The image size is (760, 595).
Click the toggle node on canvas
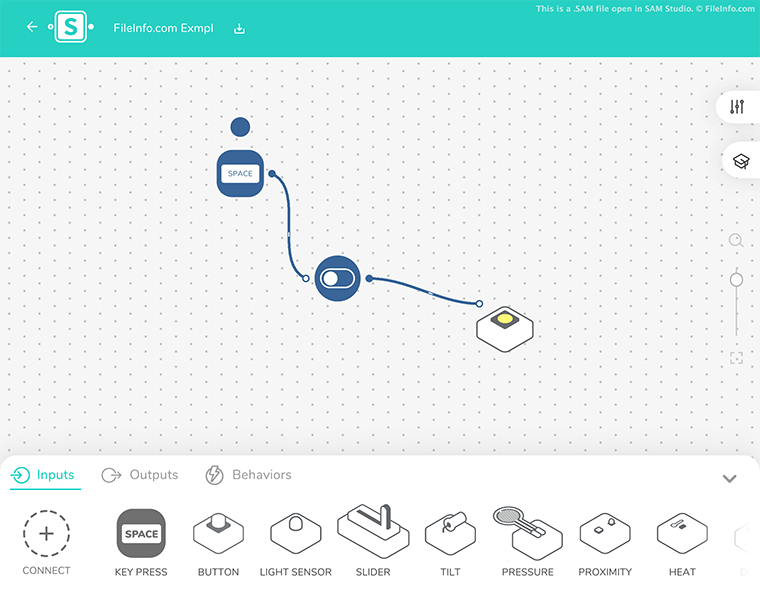coord(337,278)
